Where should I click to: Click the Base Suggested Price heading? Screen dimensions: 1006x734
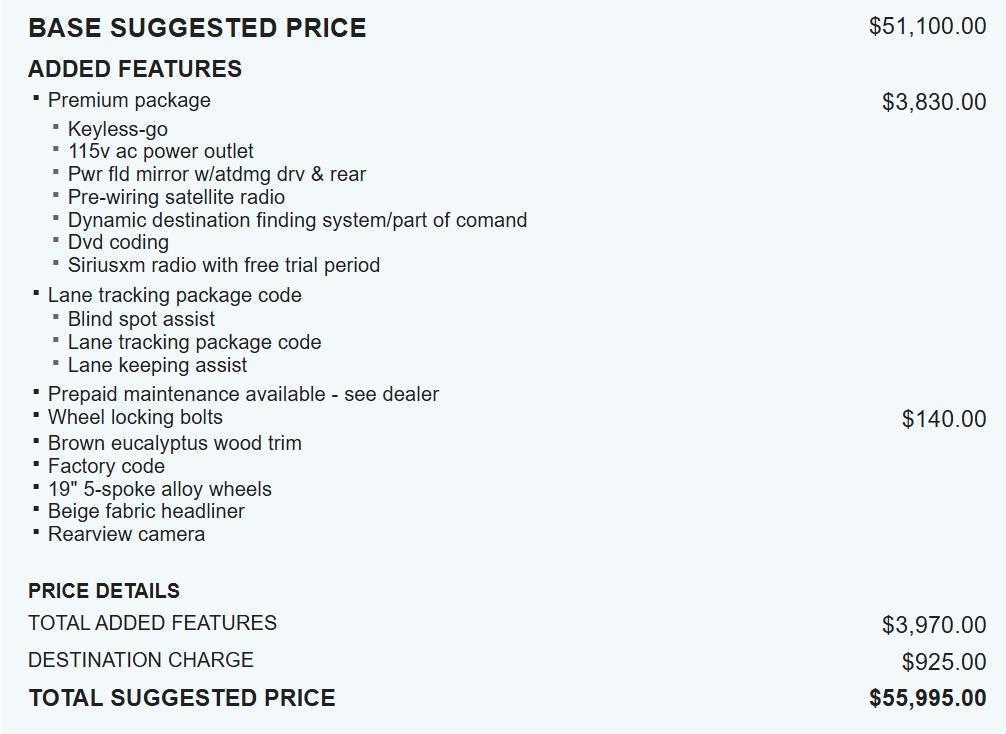point(197,28)
